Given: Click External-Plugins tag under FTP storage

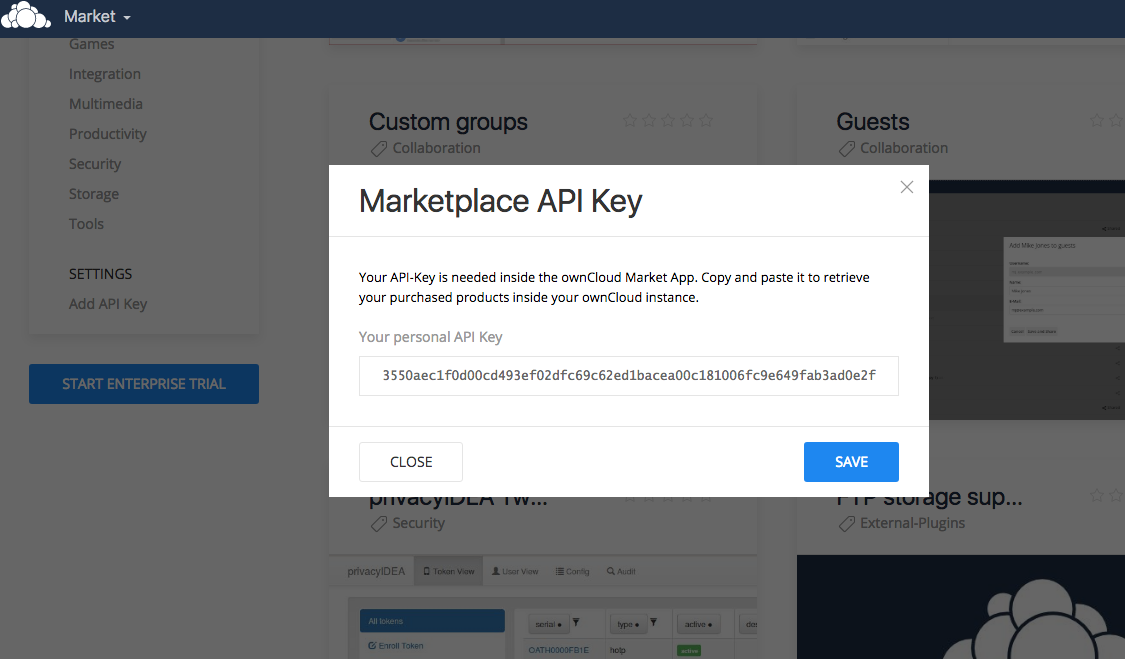Looking at the screenshot, I should pyautogui.click(x=913, y=523).
